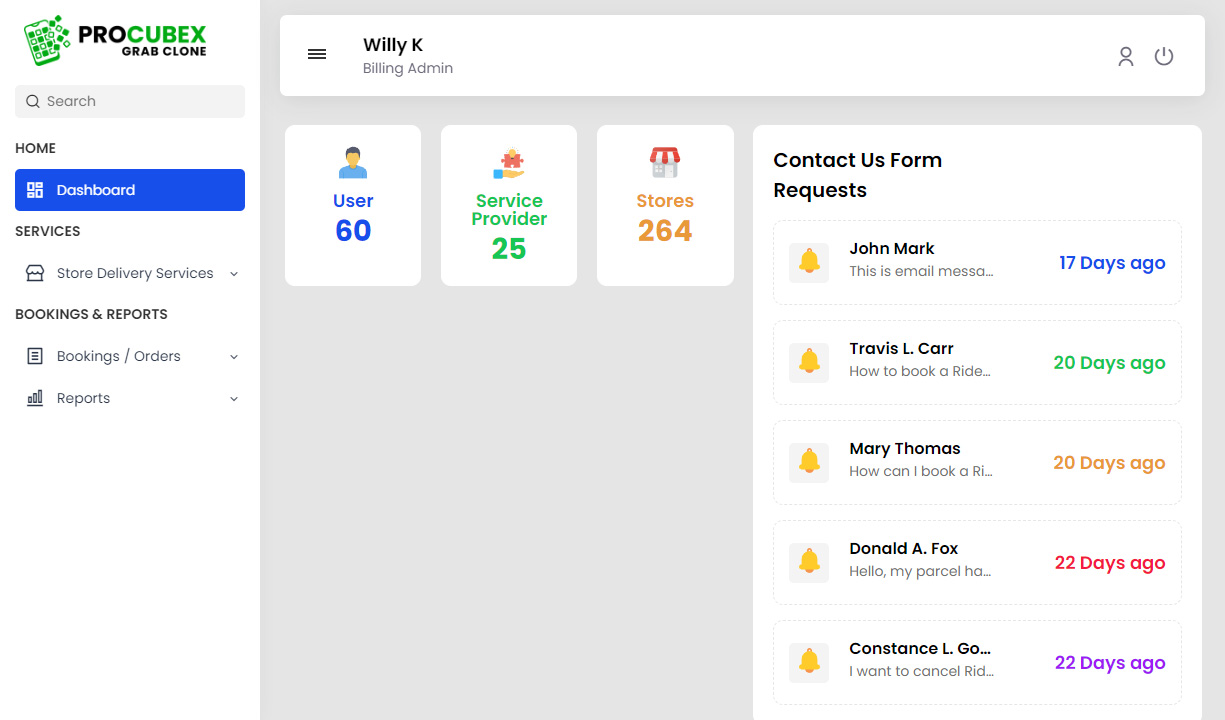Screen dimensions: 1225x720
Task: Expand Store Delivery Services chevron
Action: pos(234,274)
